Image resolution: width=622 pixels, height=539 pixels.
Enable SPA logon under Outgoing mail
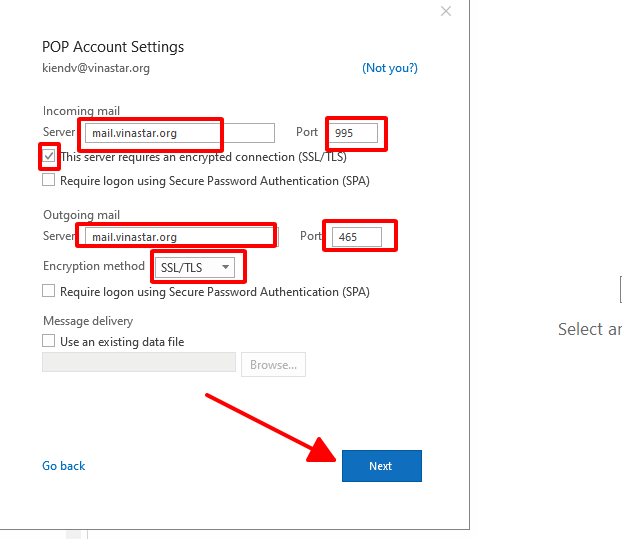point(49,292)
